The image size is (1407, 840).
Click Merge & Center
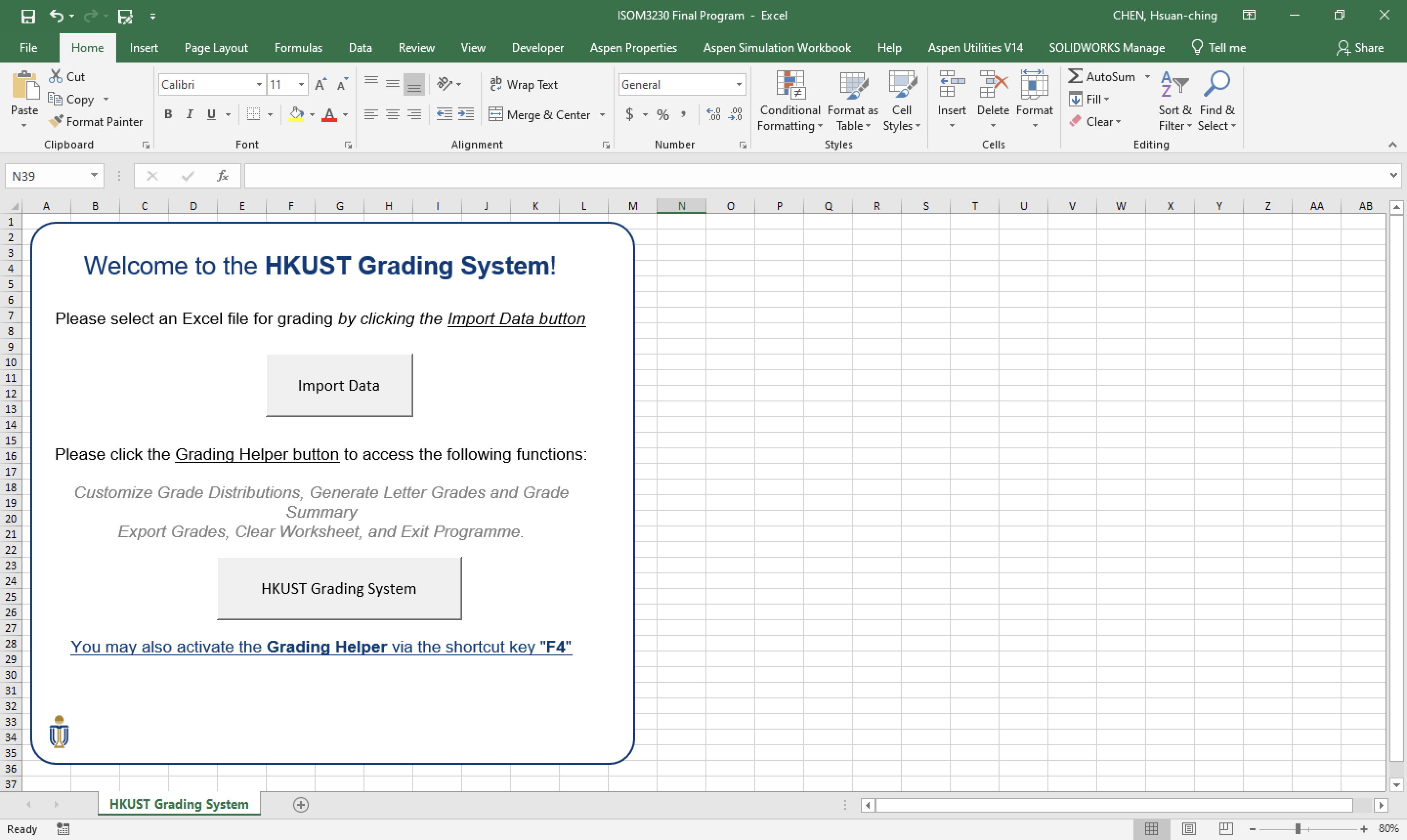pyautogui.click(x=539, y=114)
